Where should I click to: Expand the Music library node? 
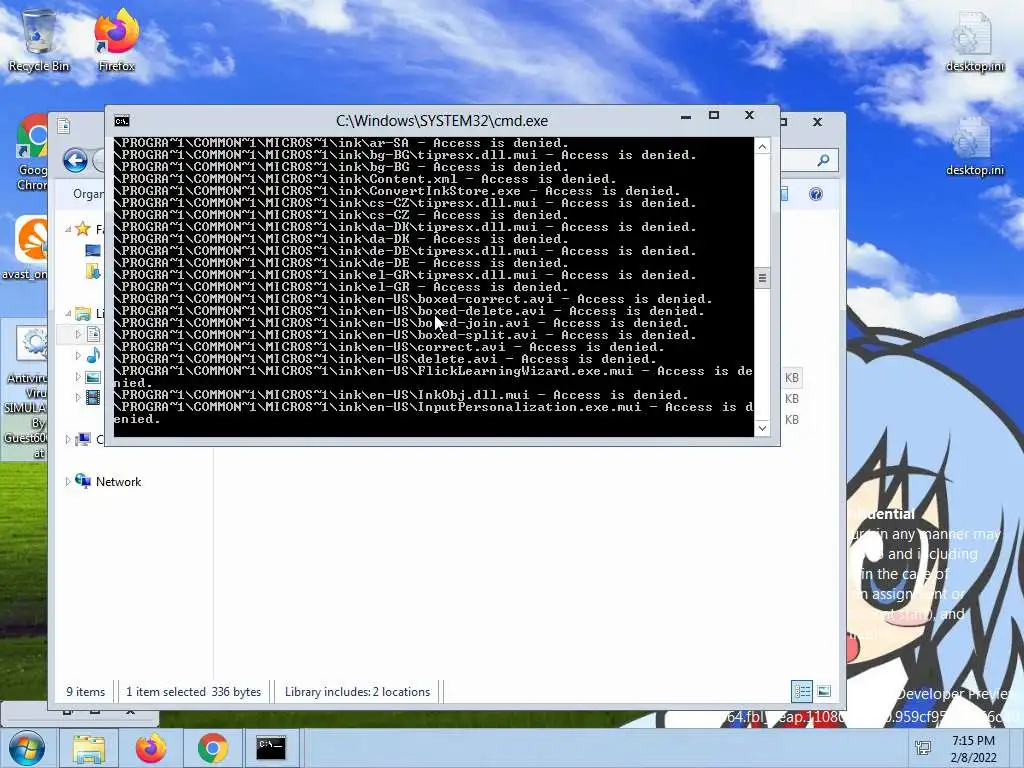(x=78, y=355)
